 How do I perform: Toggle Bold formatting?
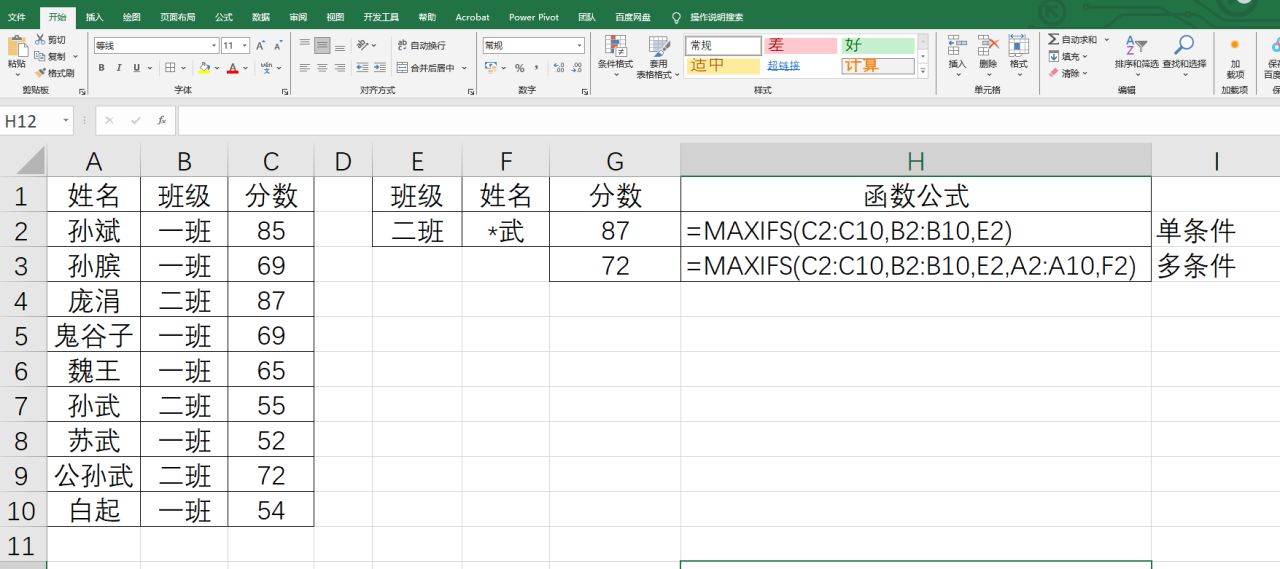[101, 68]
